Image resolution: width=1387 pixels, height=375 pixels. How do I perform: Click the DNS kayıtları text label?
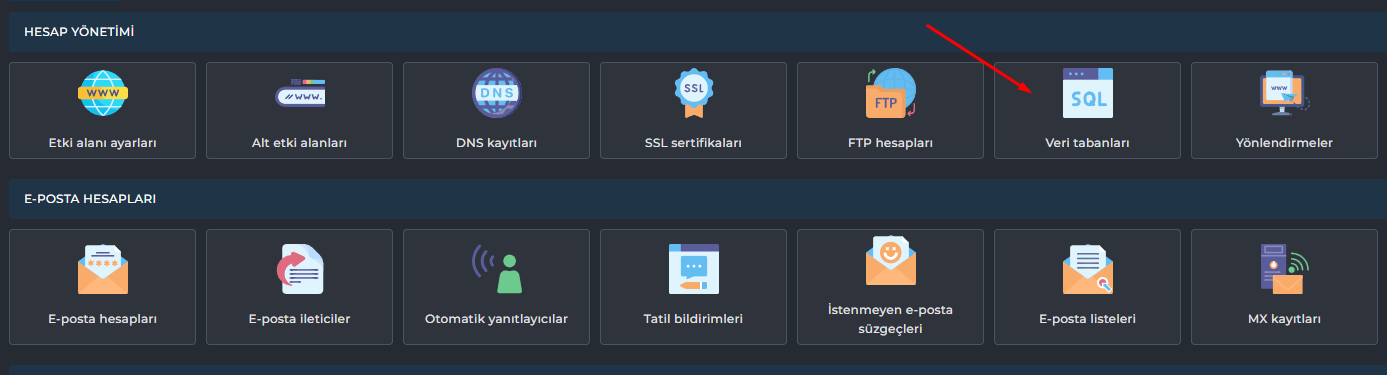coord(497,143)
